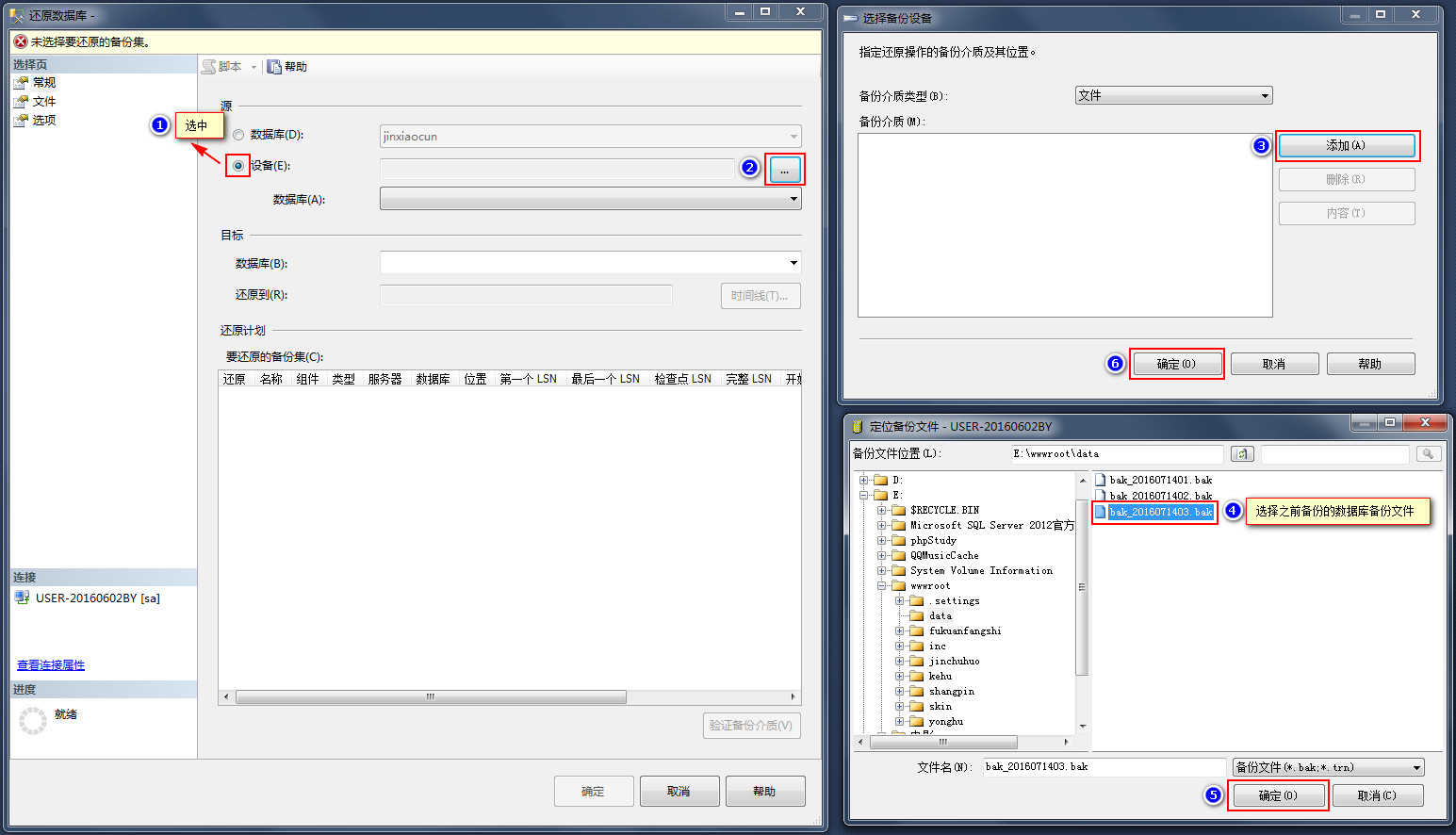Collapse the wwwroot folder node
The width and height of the screenshot is (1456, 835).
tap(881, 585)
